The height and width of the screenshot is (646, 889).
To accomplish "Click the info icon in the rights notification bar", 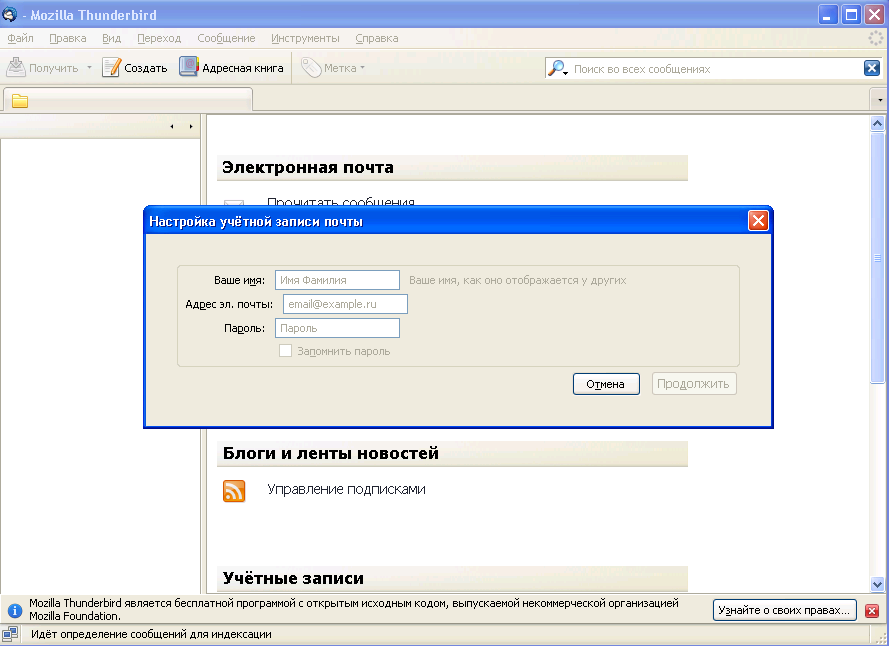I will click(x=15, y=610).
